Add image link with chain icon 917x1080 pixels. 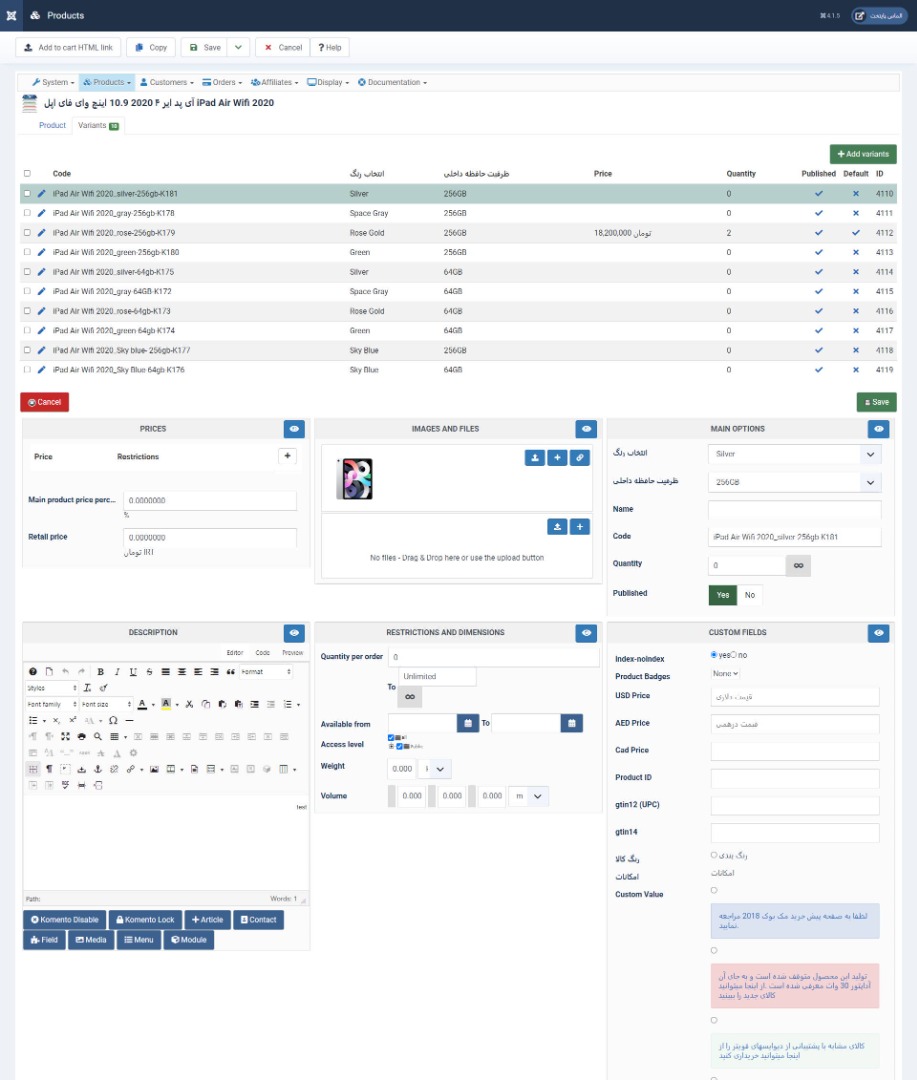580,457
